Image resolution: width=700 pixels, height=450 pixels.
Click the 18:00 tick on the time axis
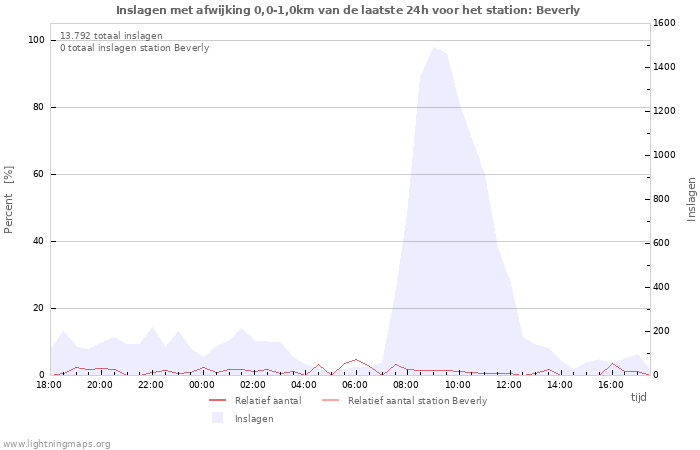[x=49, y=384]
